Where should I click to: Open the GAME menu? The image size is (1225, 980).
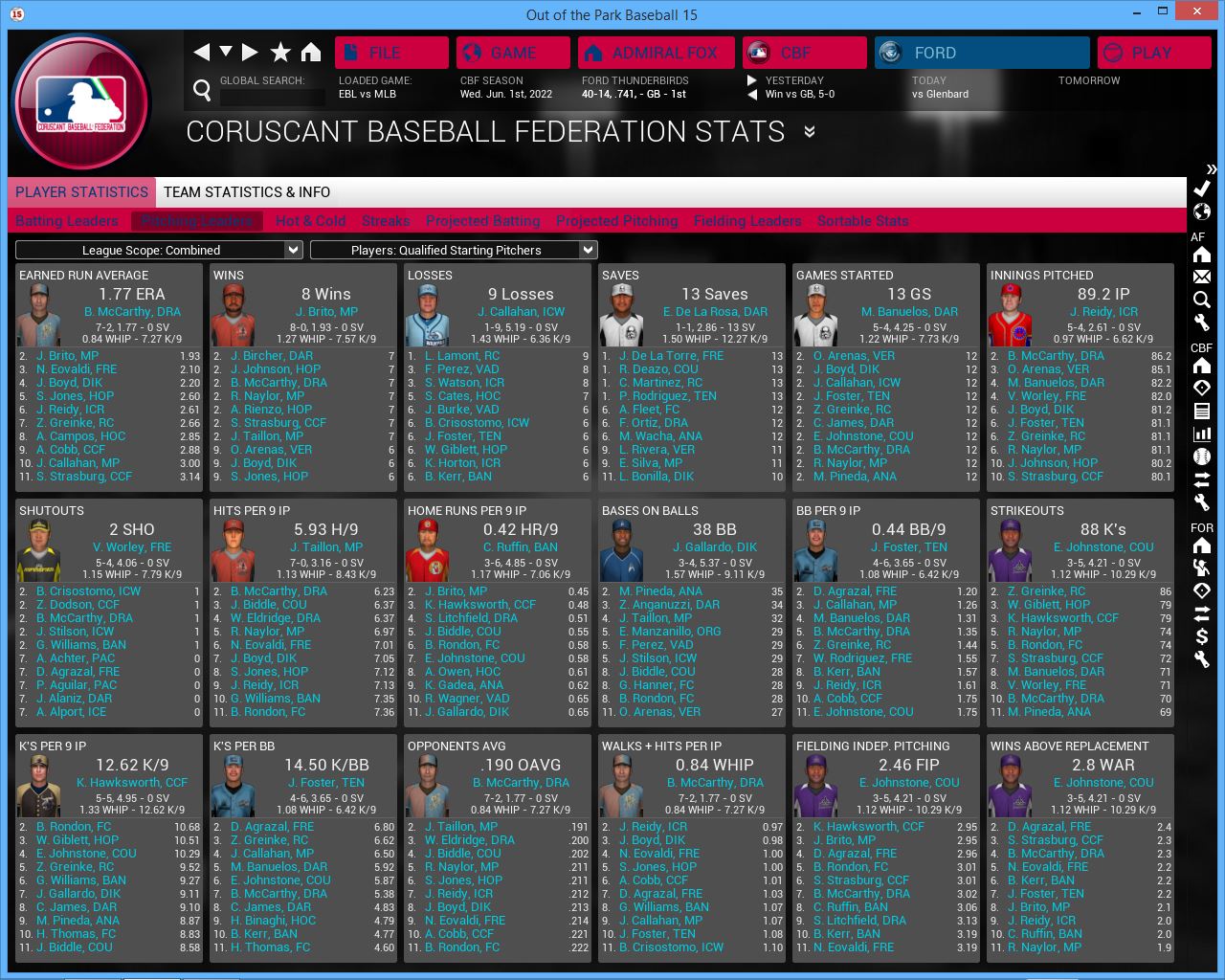point(513,53)
